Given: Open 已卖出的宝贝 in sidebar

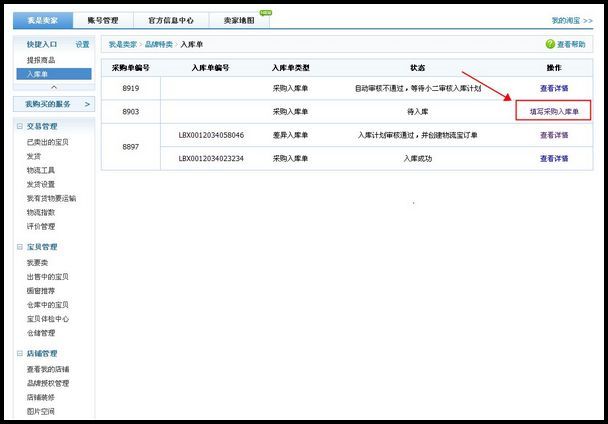Looking at the screenshot, I should [48, 142].
